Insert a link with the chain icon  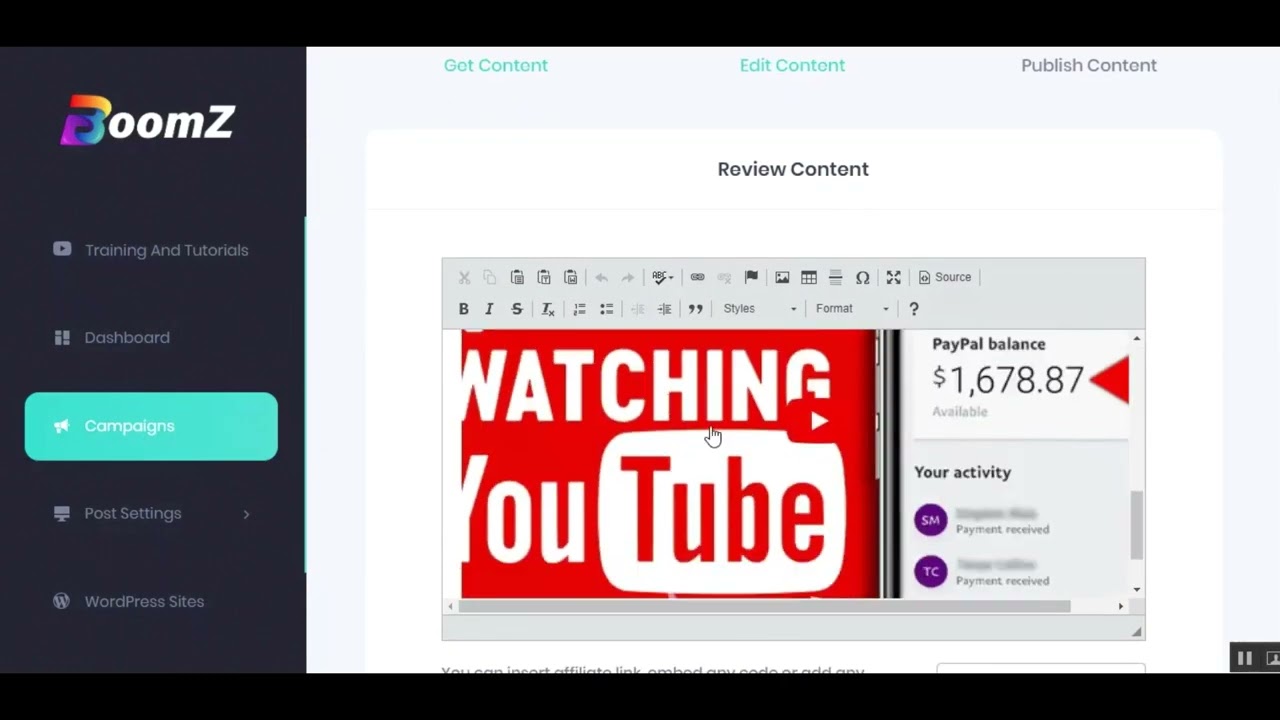[697, 277]
